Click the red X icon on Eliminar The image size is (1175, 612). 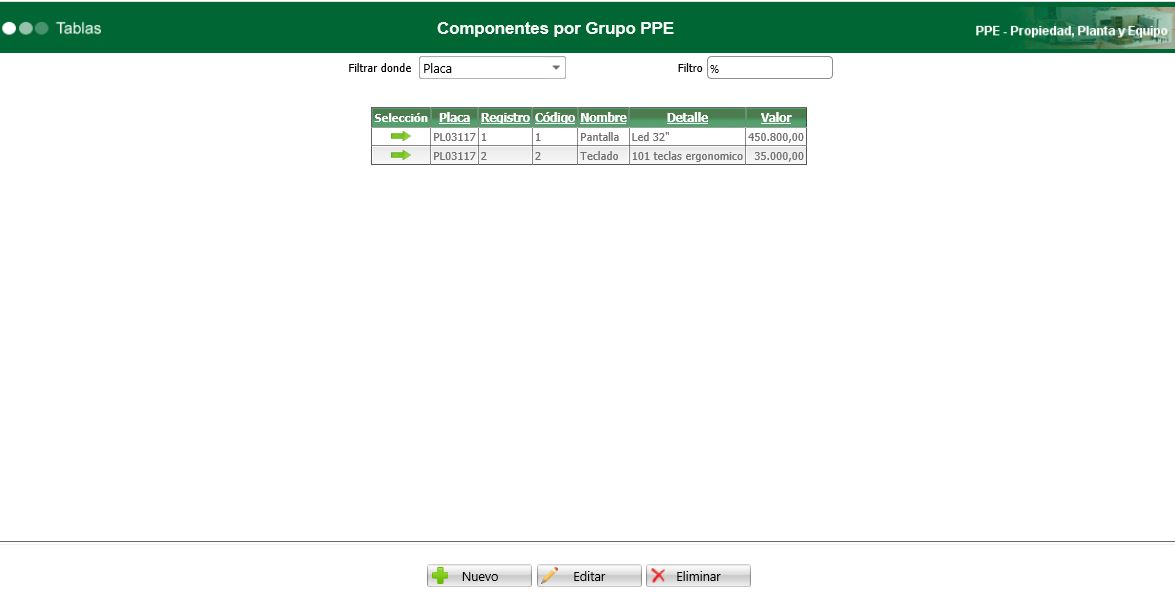pyautogui.click(x=658, y=575)
